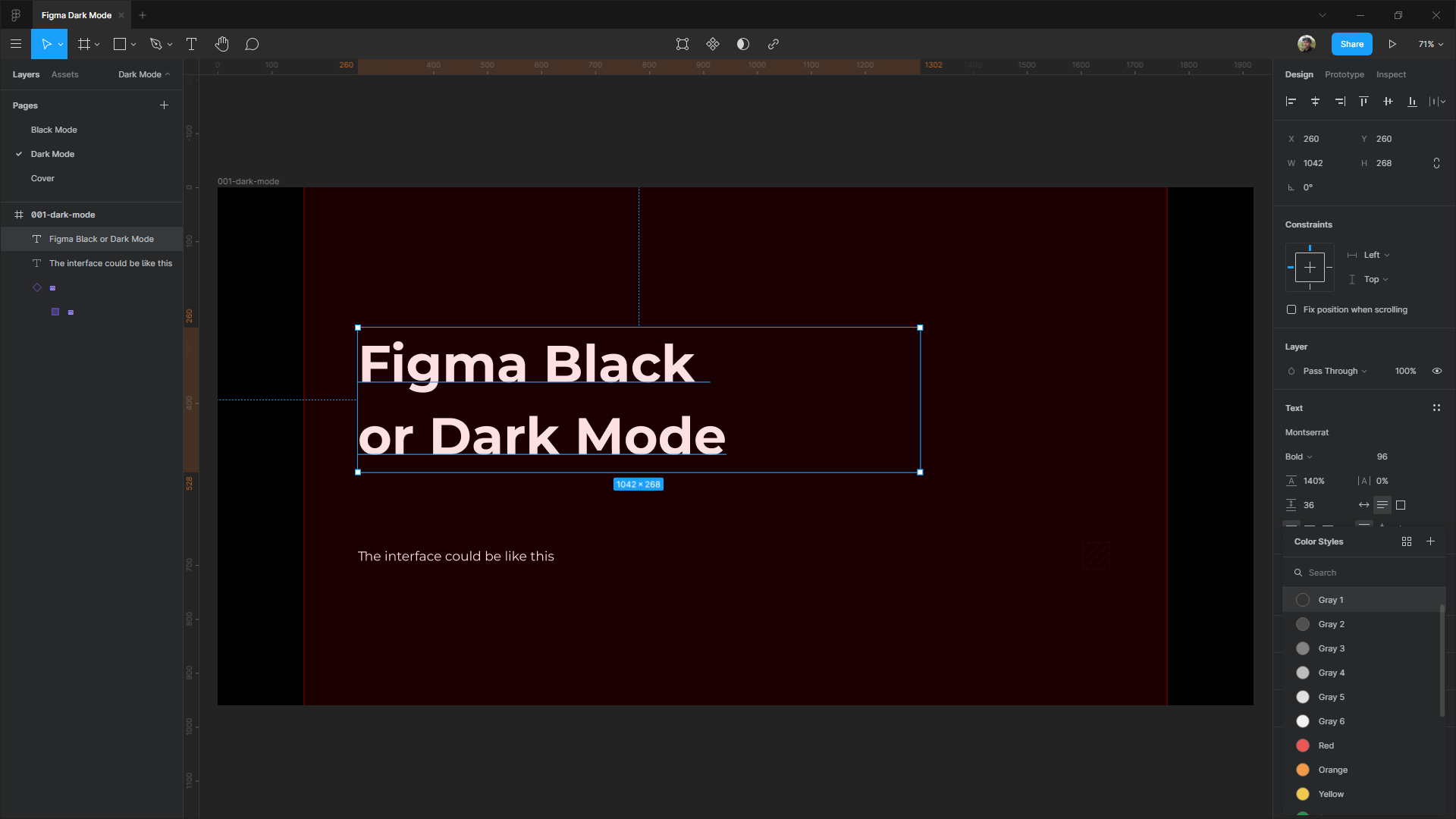
Task: Select the Move tool arrow
Action: (45, 44)
